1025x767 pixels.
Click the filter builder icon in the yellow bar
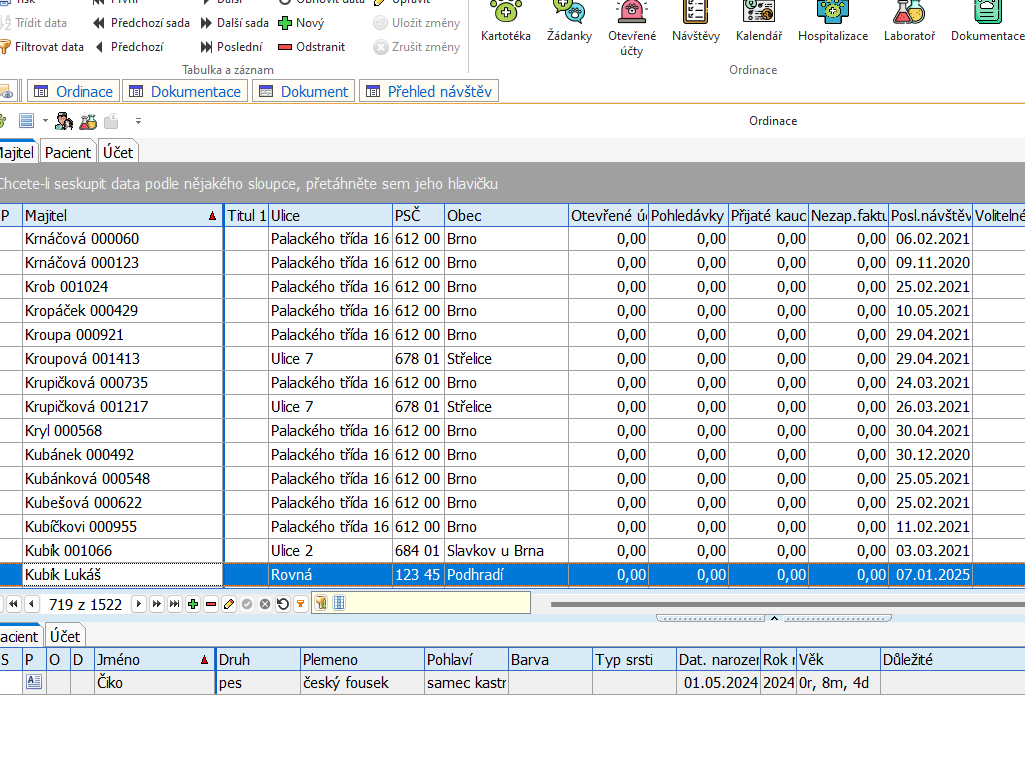tap(321, 604)
